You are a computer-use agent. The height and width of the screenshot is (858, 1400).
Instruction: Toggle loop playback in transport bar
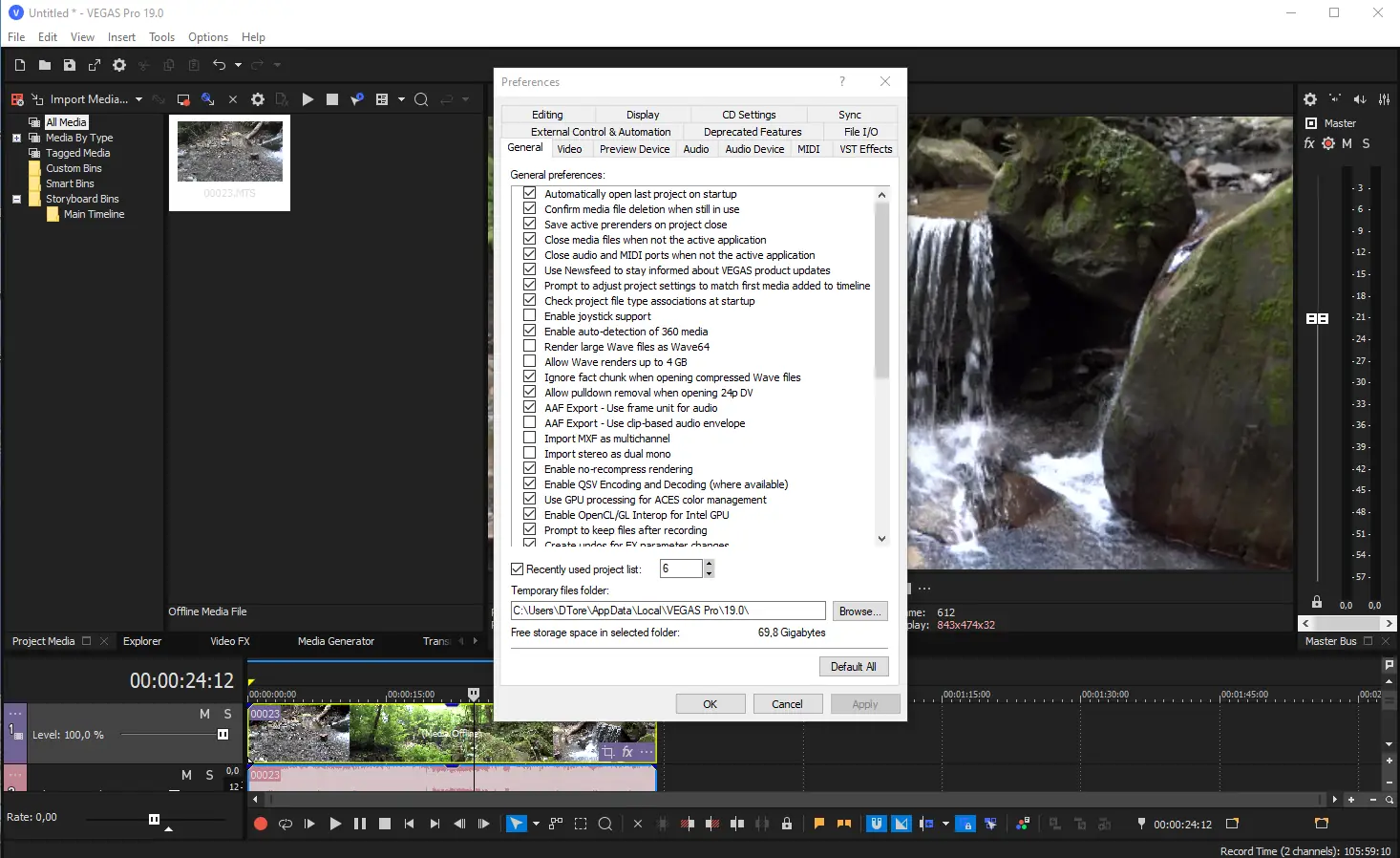click(x=286, y=824)
